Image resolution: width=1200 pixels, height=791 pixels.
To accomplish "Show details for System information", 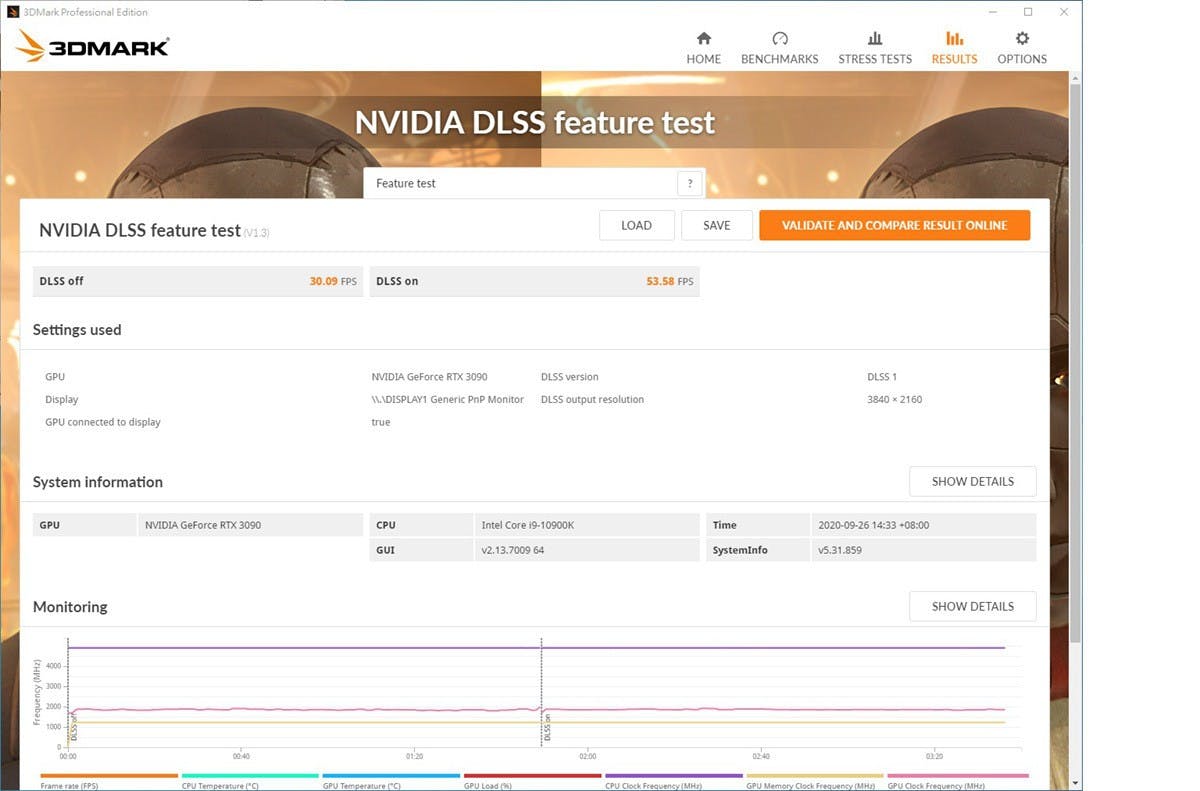I will (973, 481).
